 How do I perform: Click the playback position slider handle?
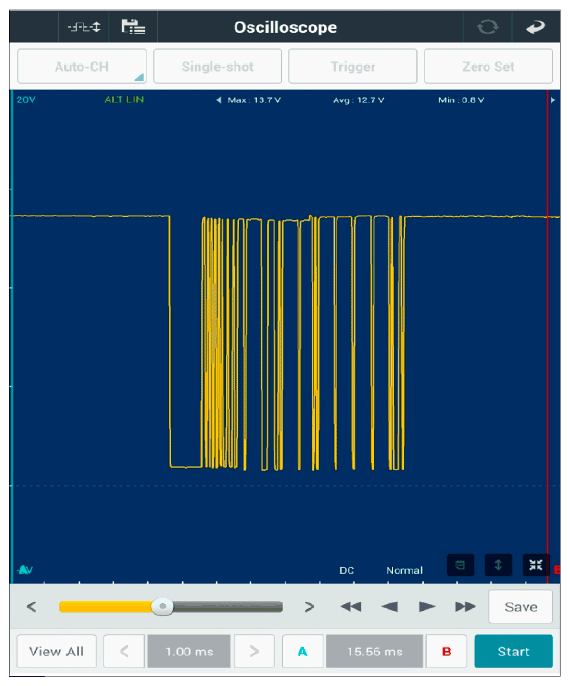(x=162, y=607)
